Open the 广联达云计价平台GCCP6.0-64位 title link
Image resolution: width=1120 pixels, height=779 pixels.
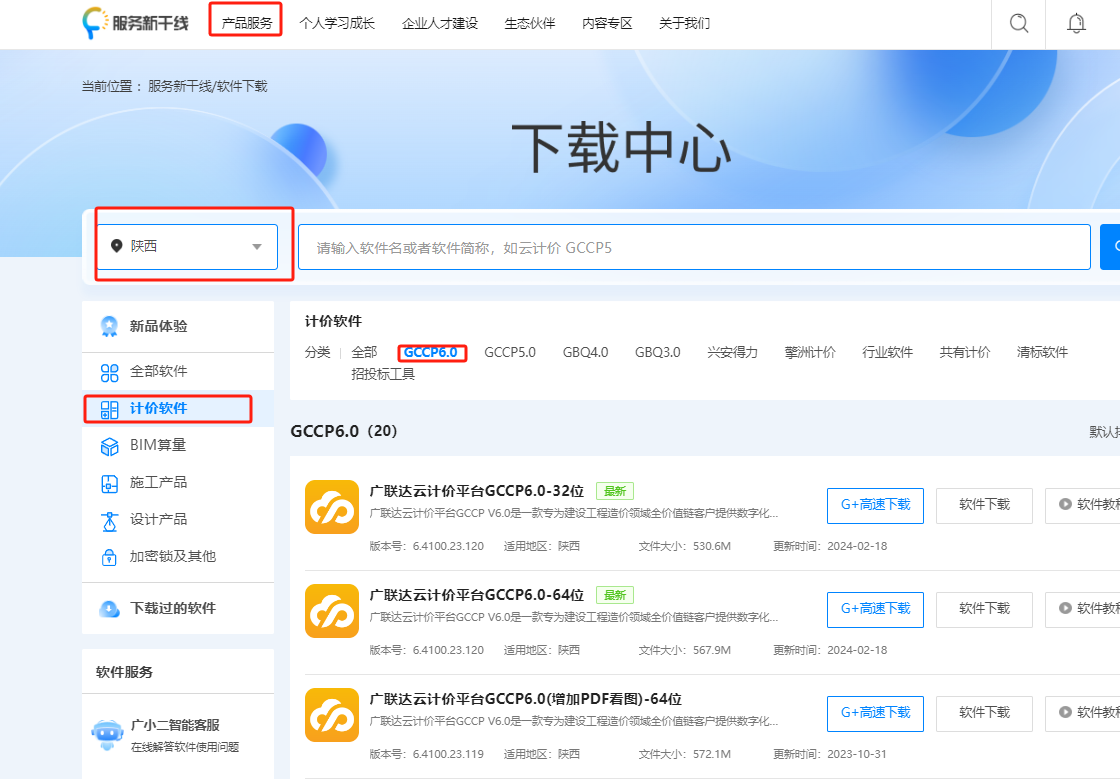pos(476,595)
